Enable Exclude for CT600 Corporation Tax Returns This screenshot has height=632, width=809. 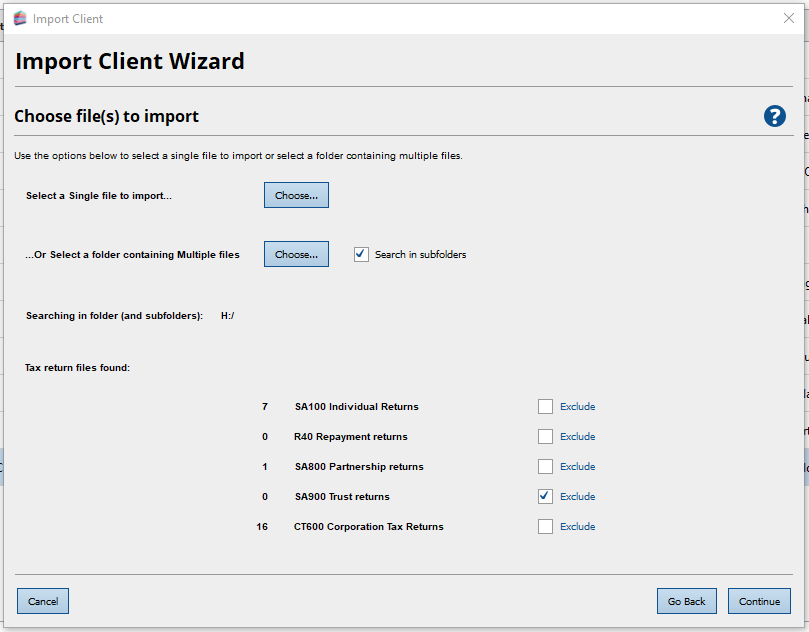545,526
